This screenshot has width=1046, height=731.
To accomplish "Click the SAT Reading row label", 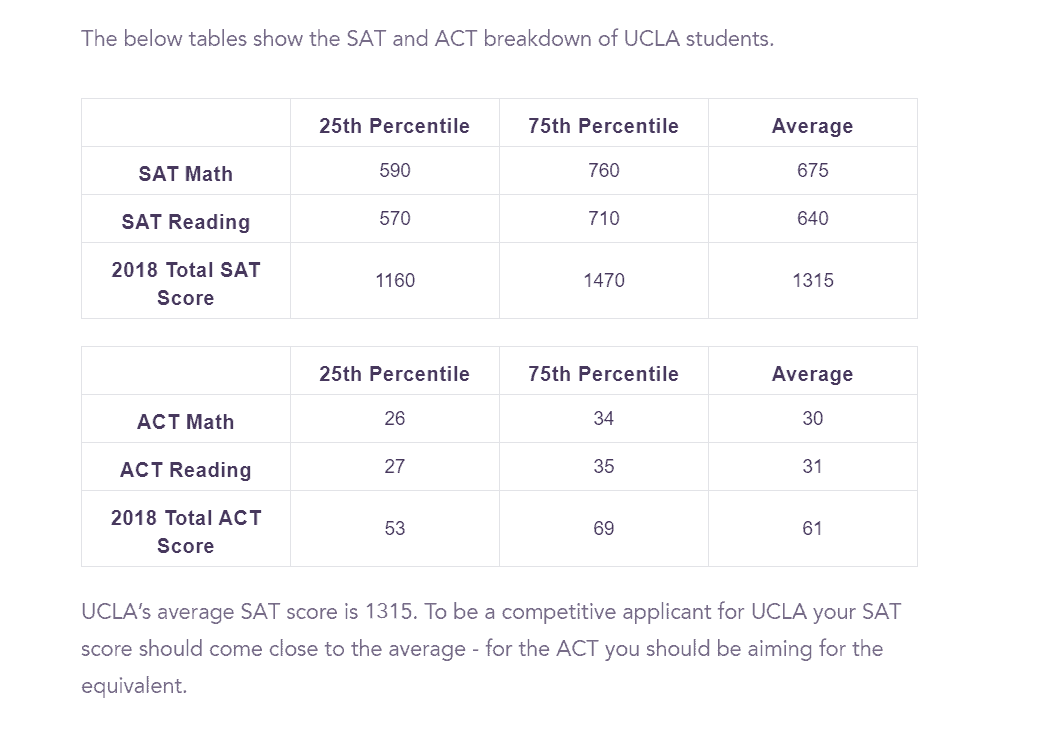I will click(x=185, y=222).
